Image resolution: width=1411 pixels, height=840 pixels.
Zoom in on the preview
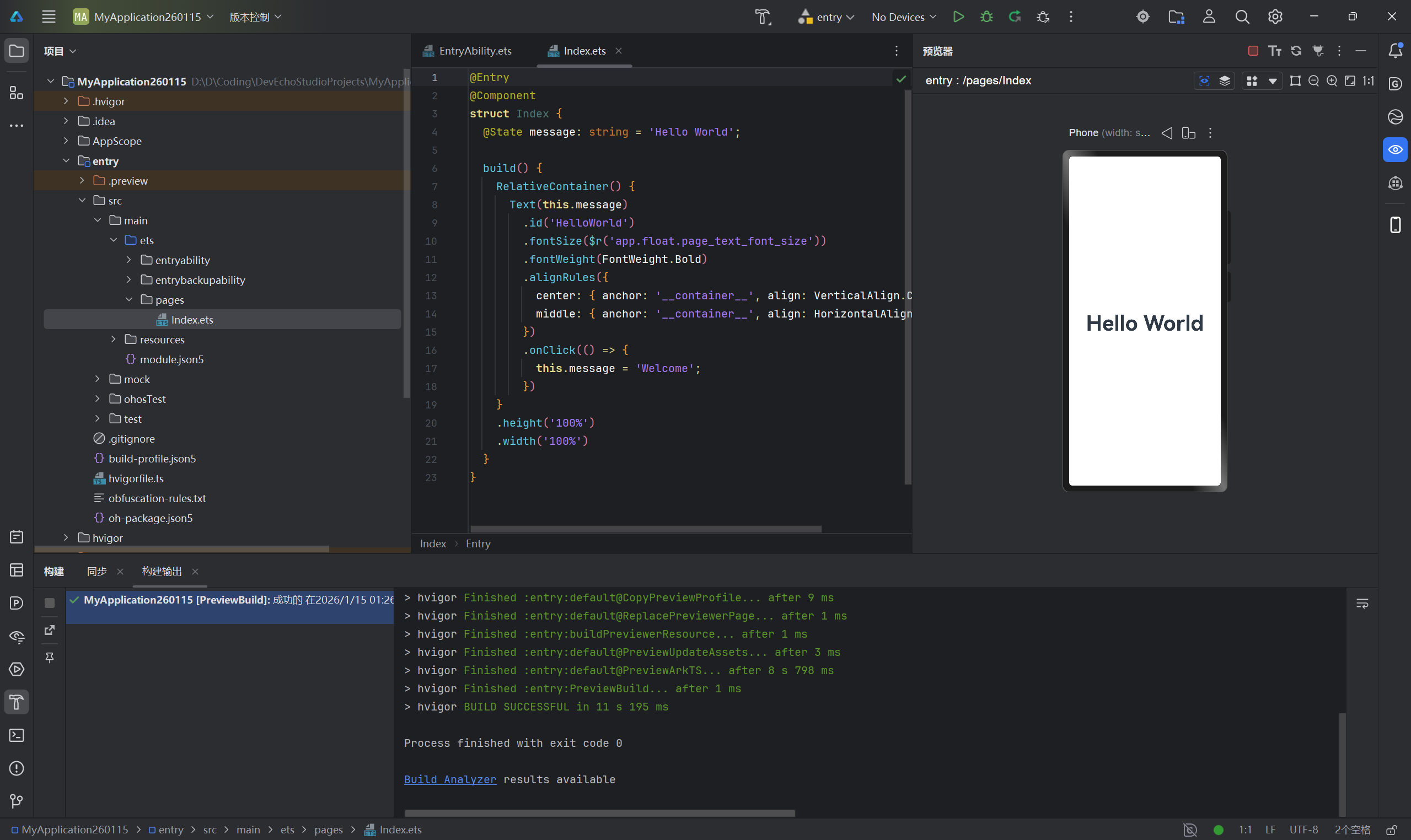pyautogui.click(x=1332, y=81)
